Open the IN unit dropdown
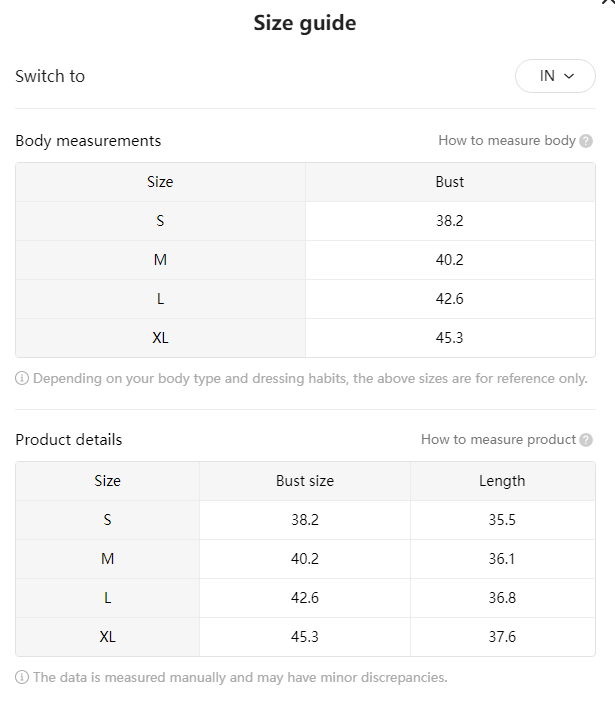Image resolution: width=615 pixels, height=714 pixels. coord(555,76)
